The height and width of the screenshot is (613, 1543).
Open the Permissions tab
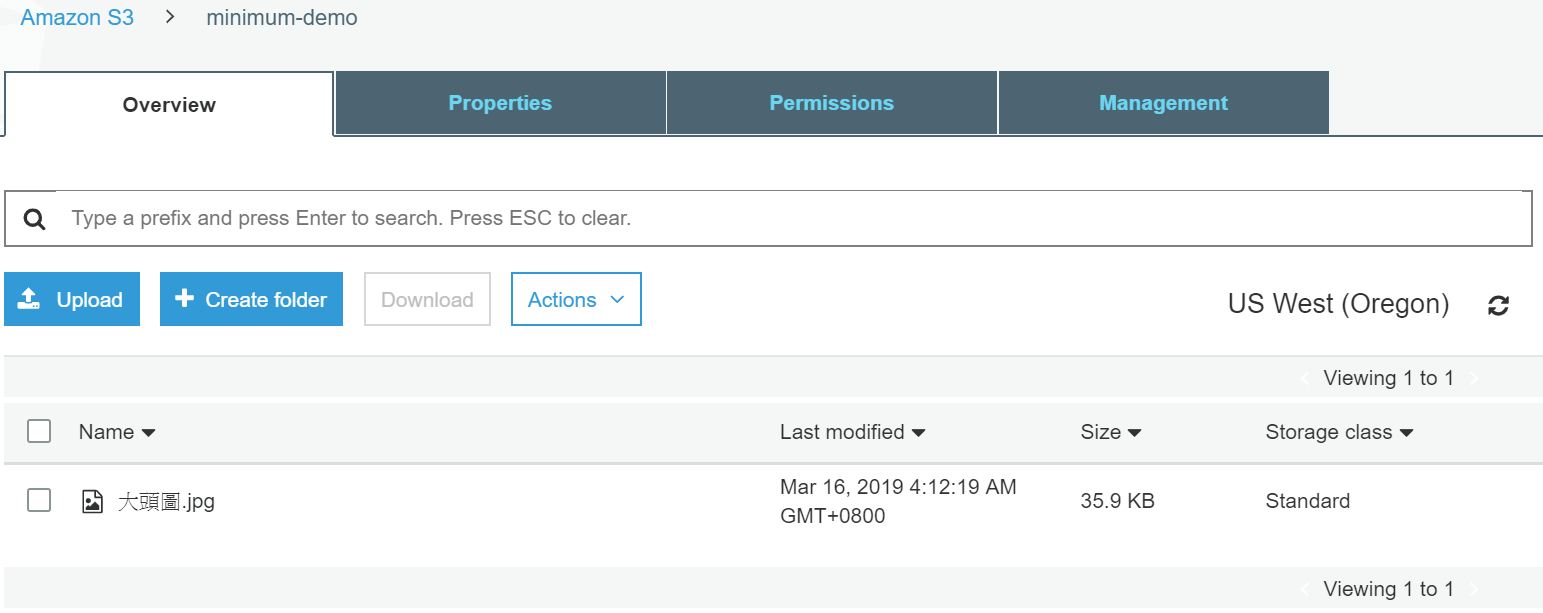831,103
